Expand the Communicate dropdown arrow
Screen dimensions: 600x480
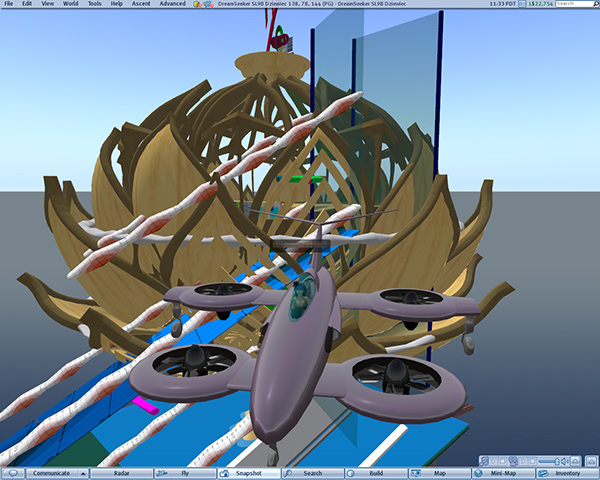[x=84, y=473]
